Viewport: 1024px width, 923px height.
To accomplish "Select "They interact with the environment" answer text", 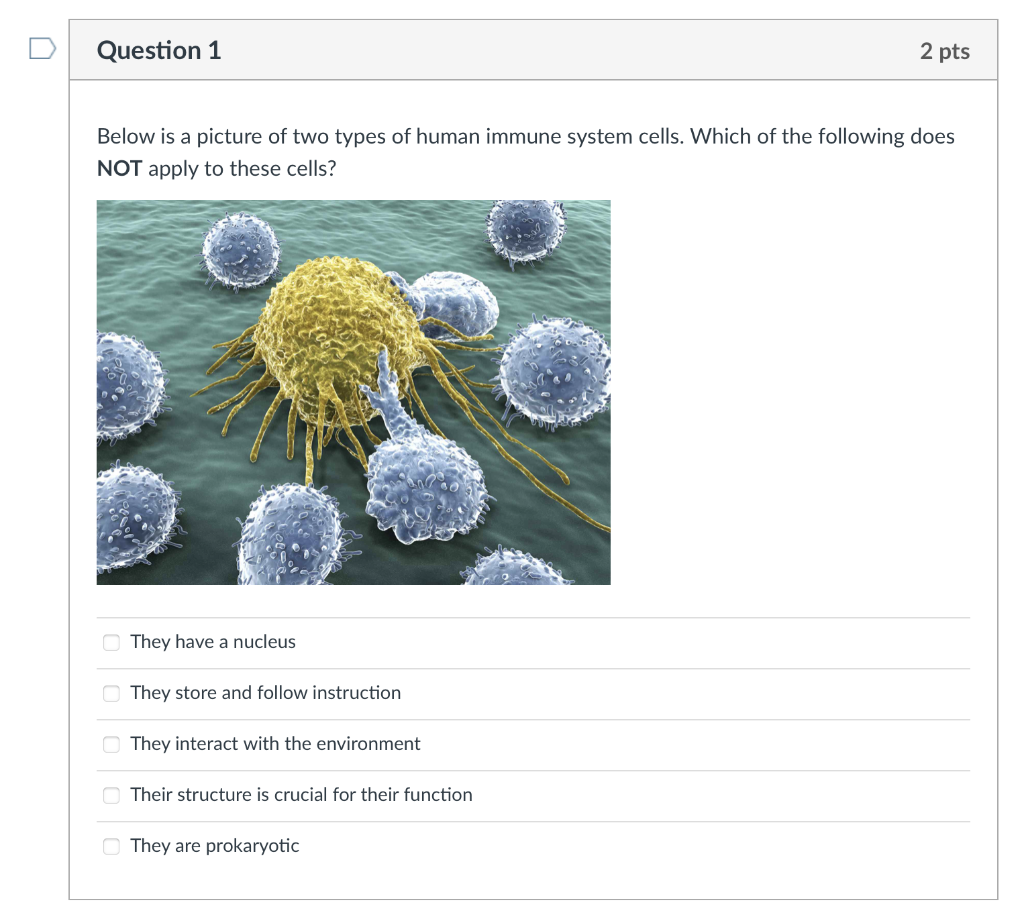I will tap(274, 744).
